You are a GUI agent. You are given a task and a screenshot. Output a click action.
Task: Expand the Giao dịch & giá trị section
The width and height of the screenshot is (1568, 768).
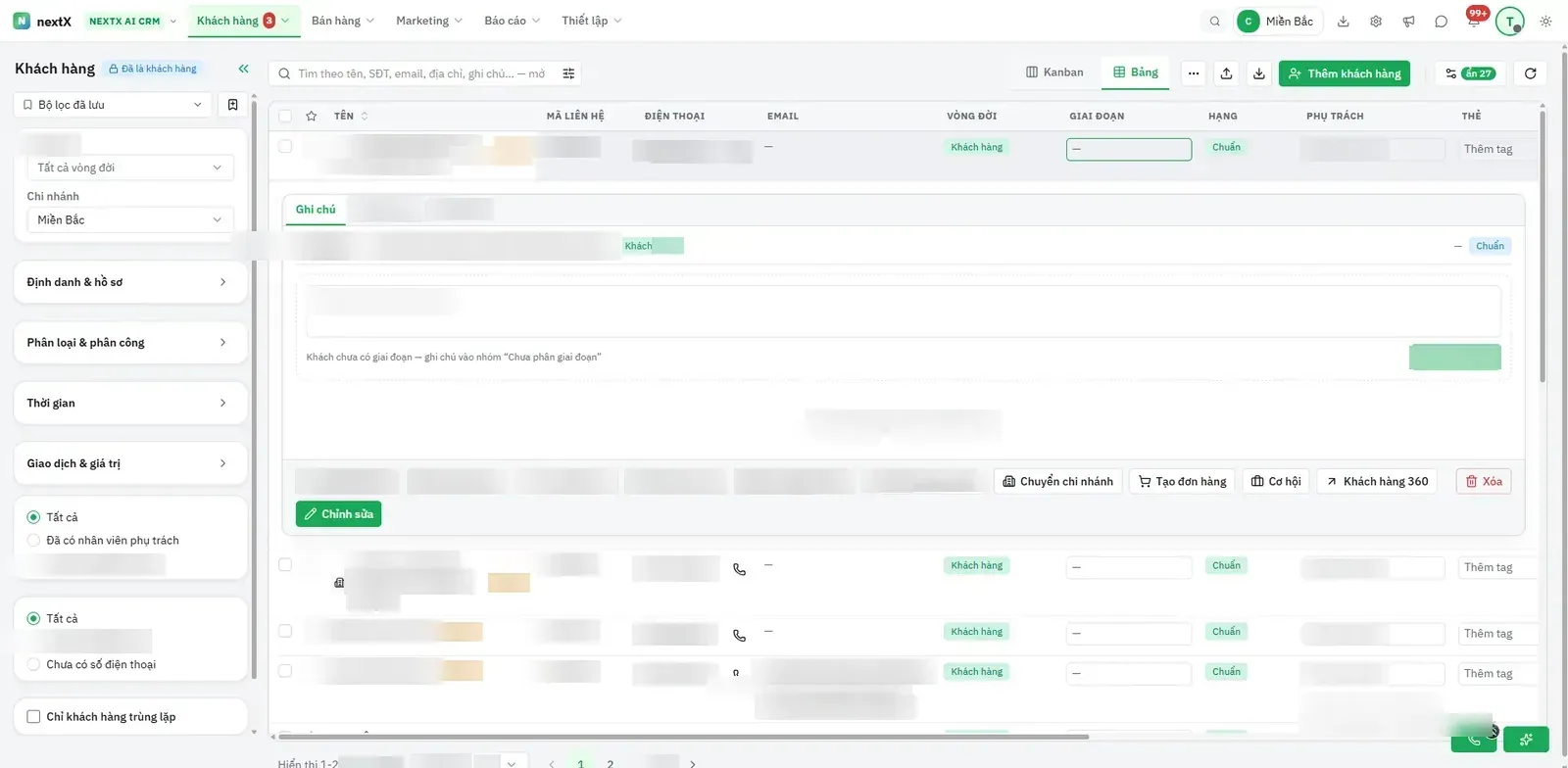point(130,463)
